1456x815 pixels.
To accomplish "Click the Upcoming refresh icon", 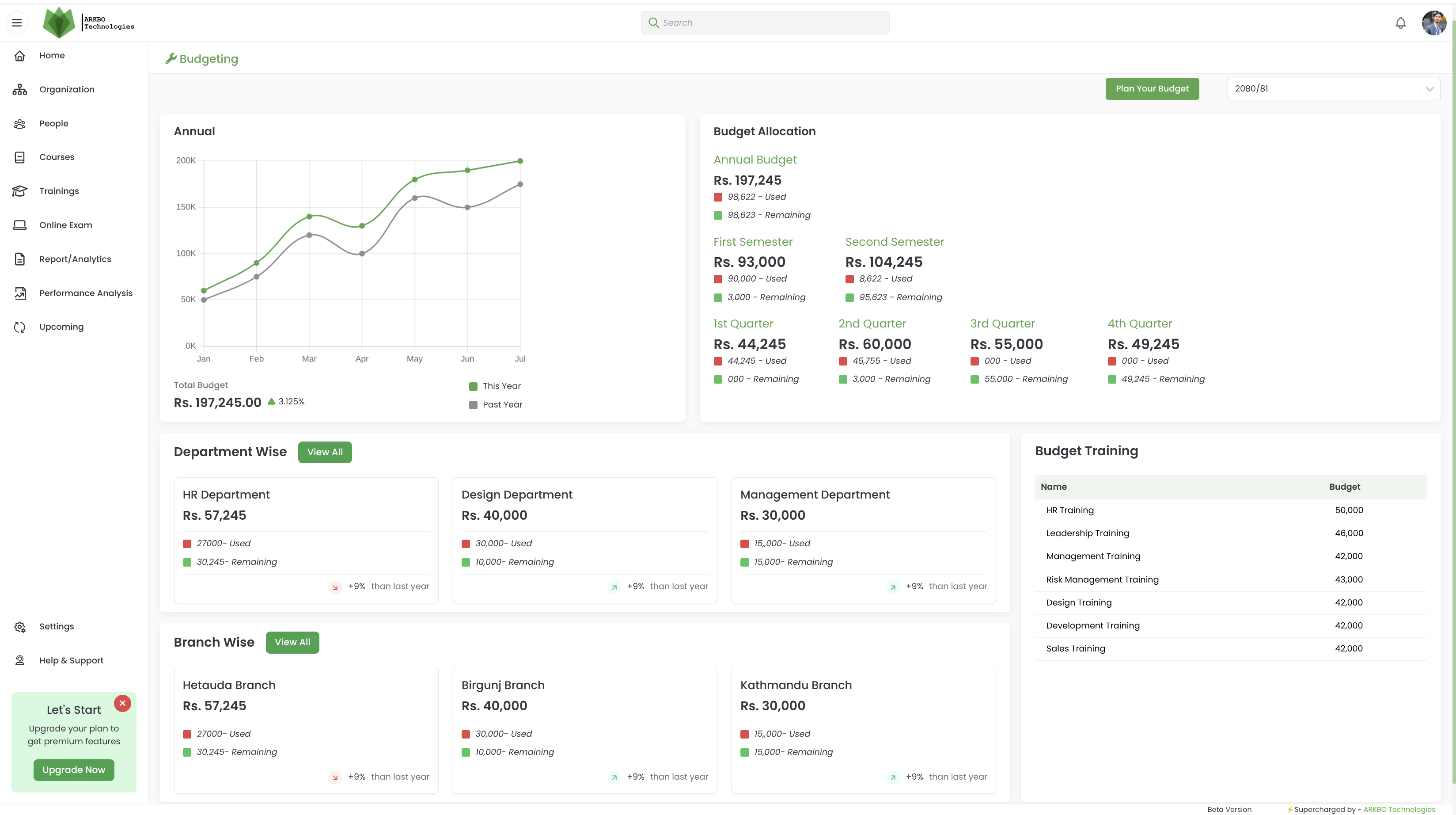I will point(20,327).
